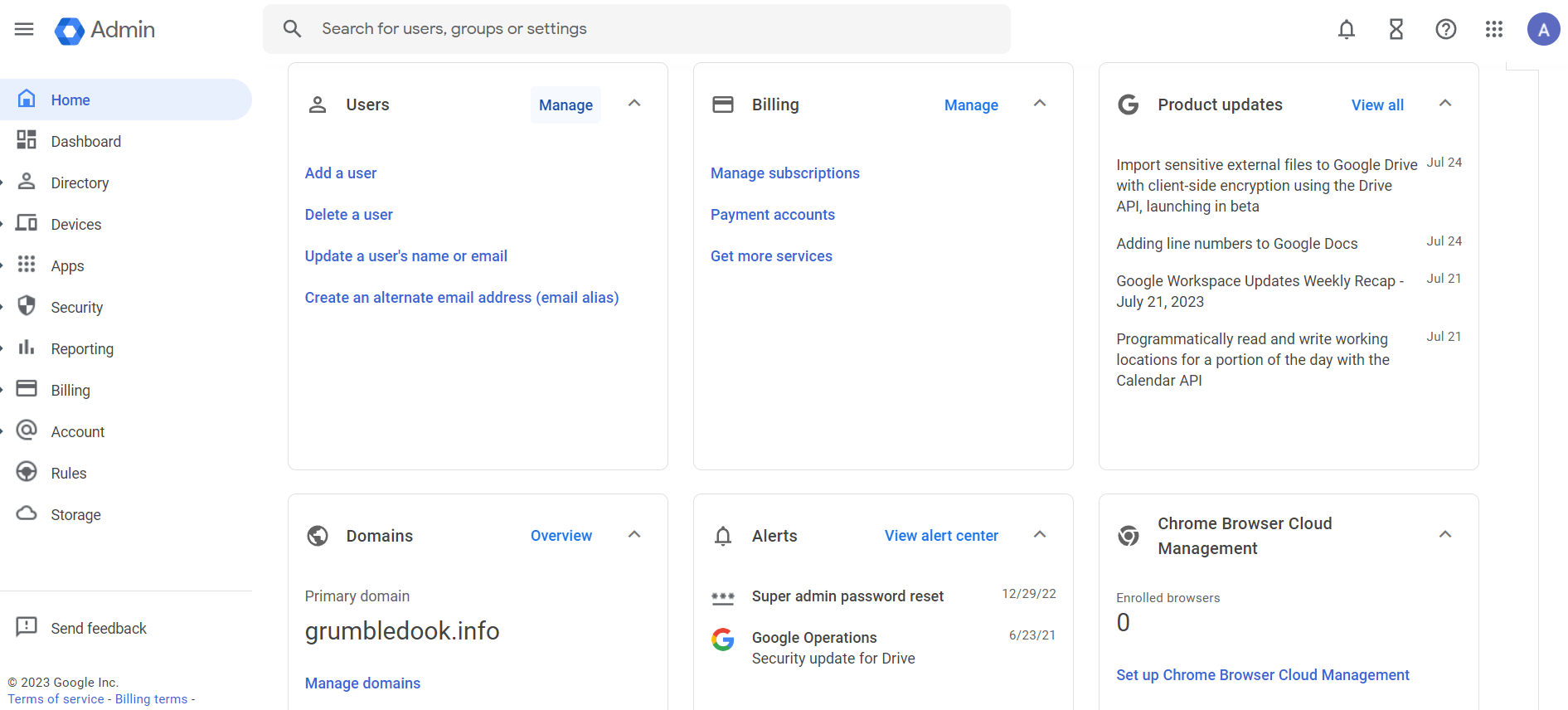This screenshot has height=710, width=1568.
Task: Click the search users, groups or settings field
Action: (x=637, y=29)
